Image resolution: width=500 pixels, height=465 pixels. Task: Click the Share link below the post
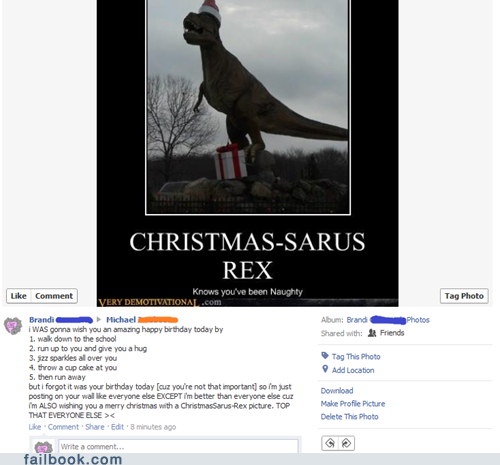click(x=95, y=427)
